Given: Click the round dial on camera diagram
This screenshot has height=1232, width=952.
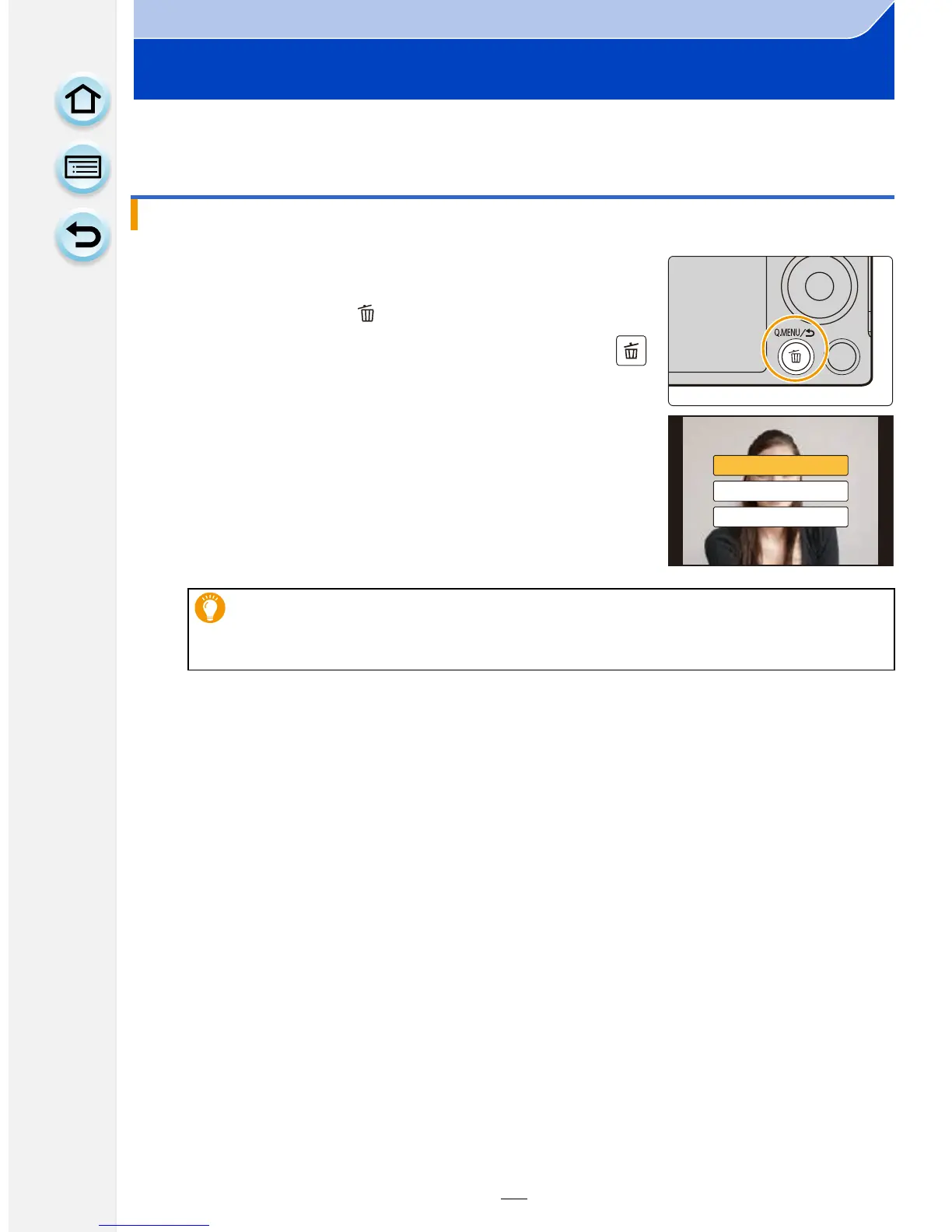Looking at the screenshot, I should point(819,286).
